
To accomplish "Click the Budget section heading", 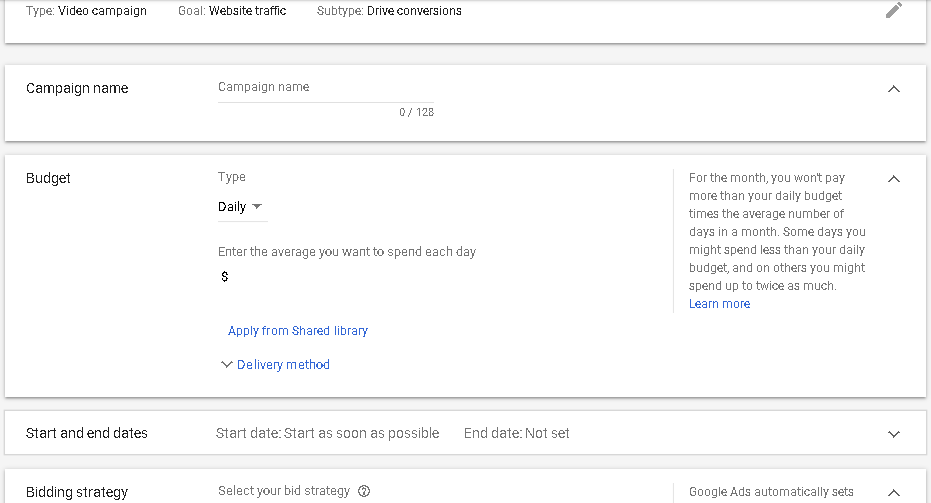I will tap(48, 179).
